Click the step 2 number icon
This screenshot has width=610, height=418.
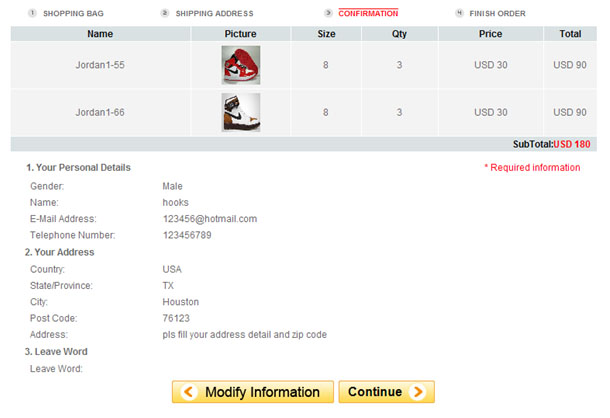(x=165, y=13)
